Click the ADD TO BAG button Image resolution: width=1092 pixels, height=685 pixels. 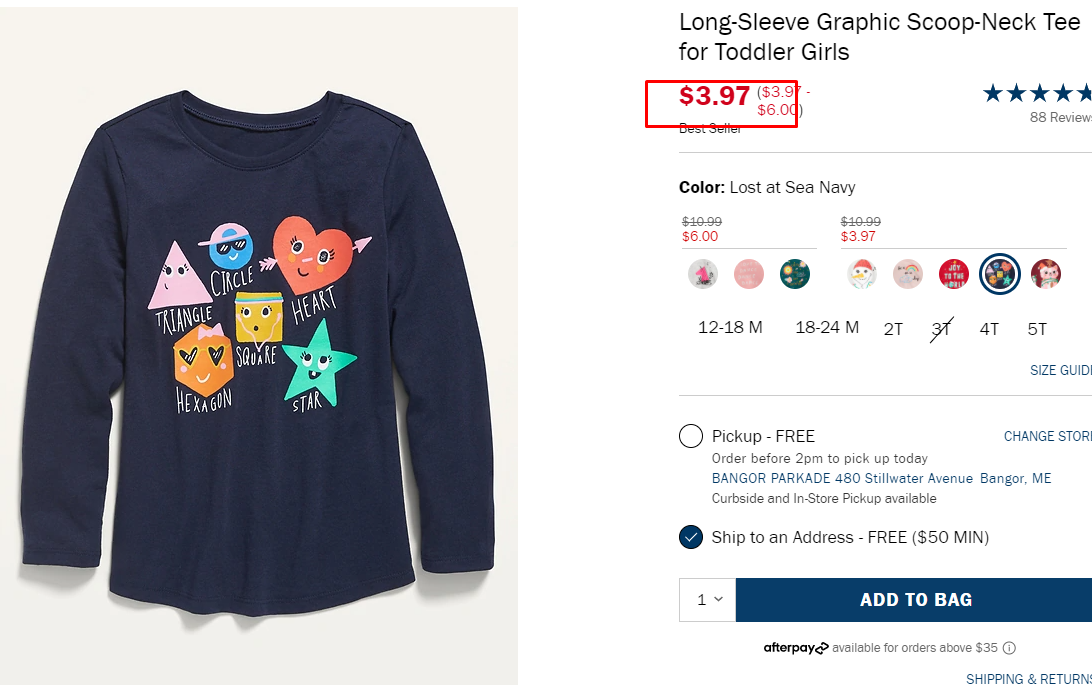pos(914,600)
